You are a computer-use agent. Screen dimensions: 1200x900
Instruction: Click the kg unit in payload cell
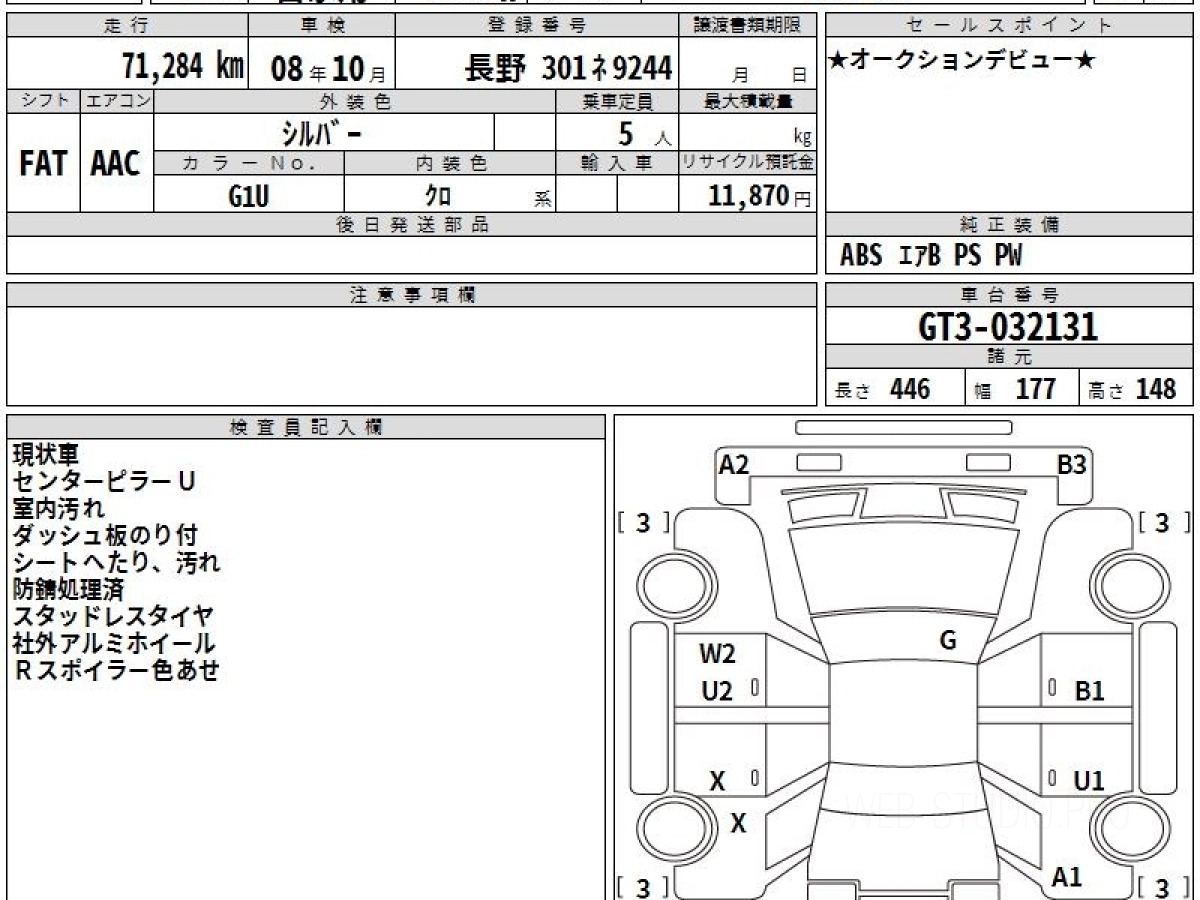point(802,138)
